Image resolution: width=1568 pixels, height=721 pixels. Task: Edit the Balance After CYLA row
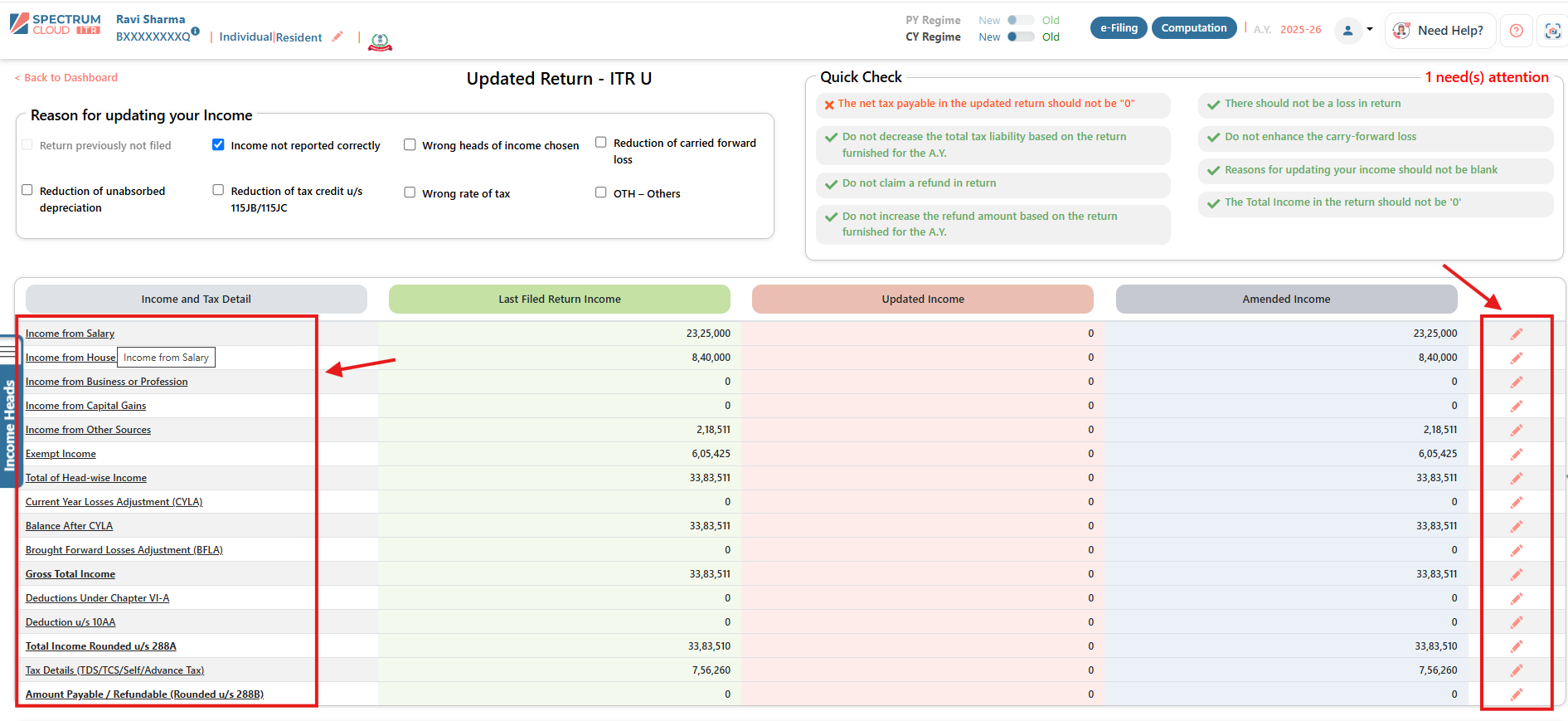tap(1516, 526)
